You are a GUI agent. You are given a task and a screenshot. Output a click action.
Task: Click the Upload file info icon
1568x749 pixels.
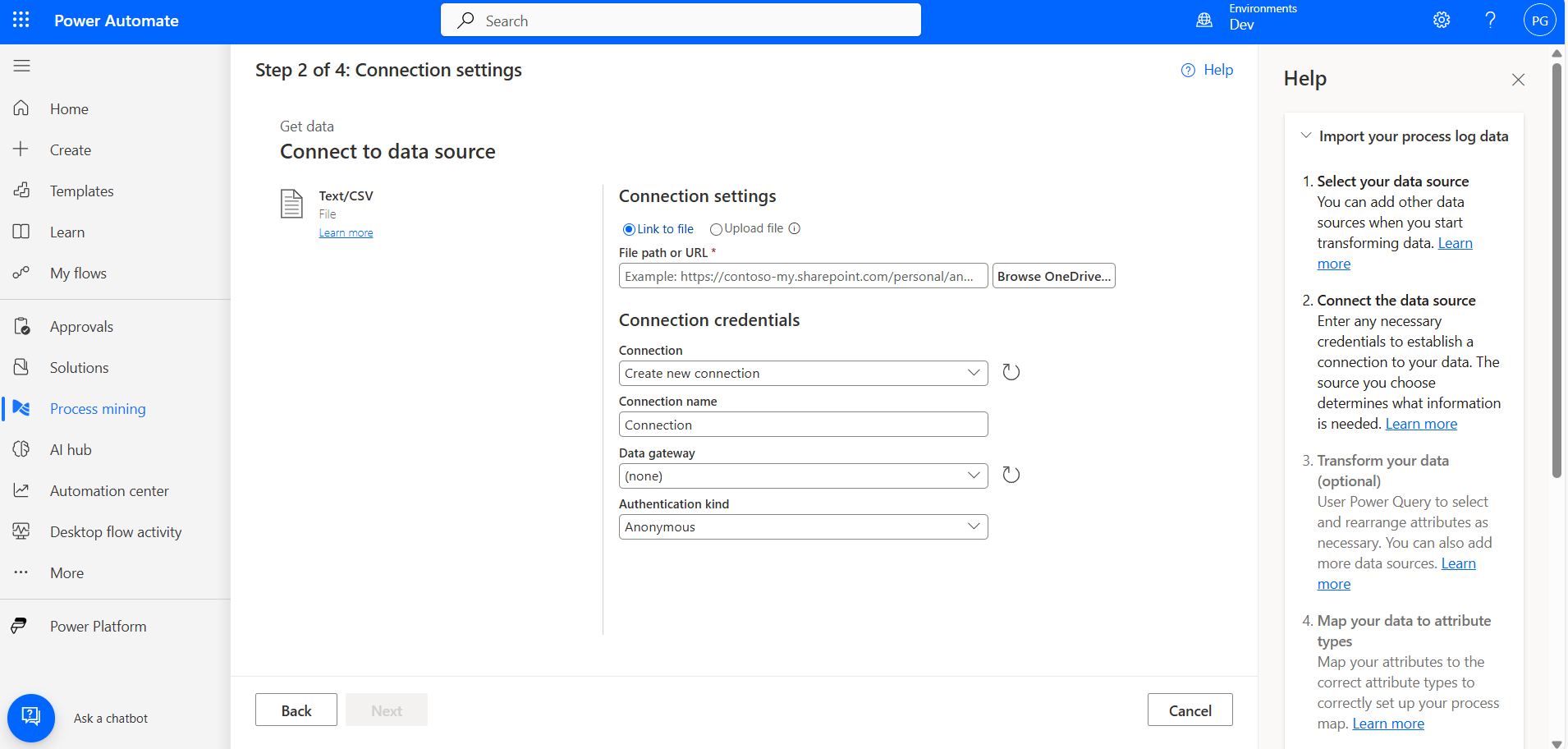coord(795,229)
